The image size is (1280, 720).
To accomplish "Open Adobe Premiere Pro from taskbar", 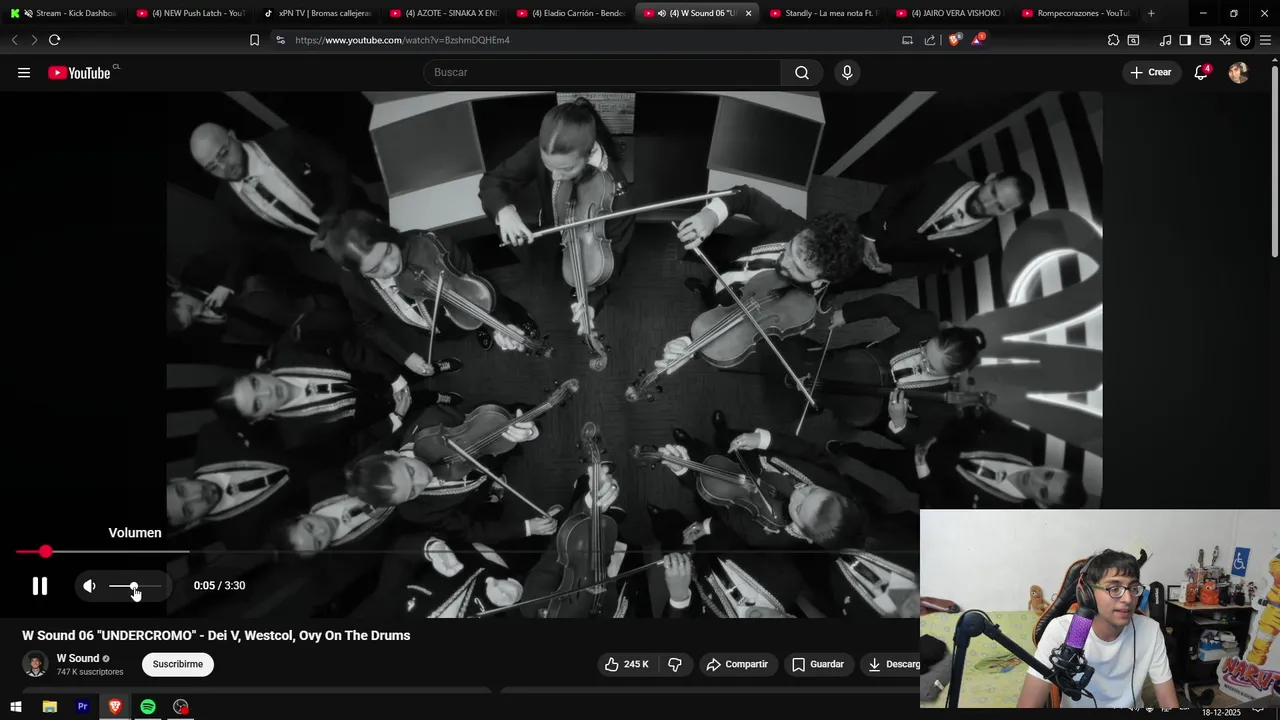I will (x=82, y=707).
